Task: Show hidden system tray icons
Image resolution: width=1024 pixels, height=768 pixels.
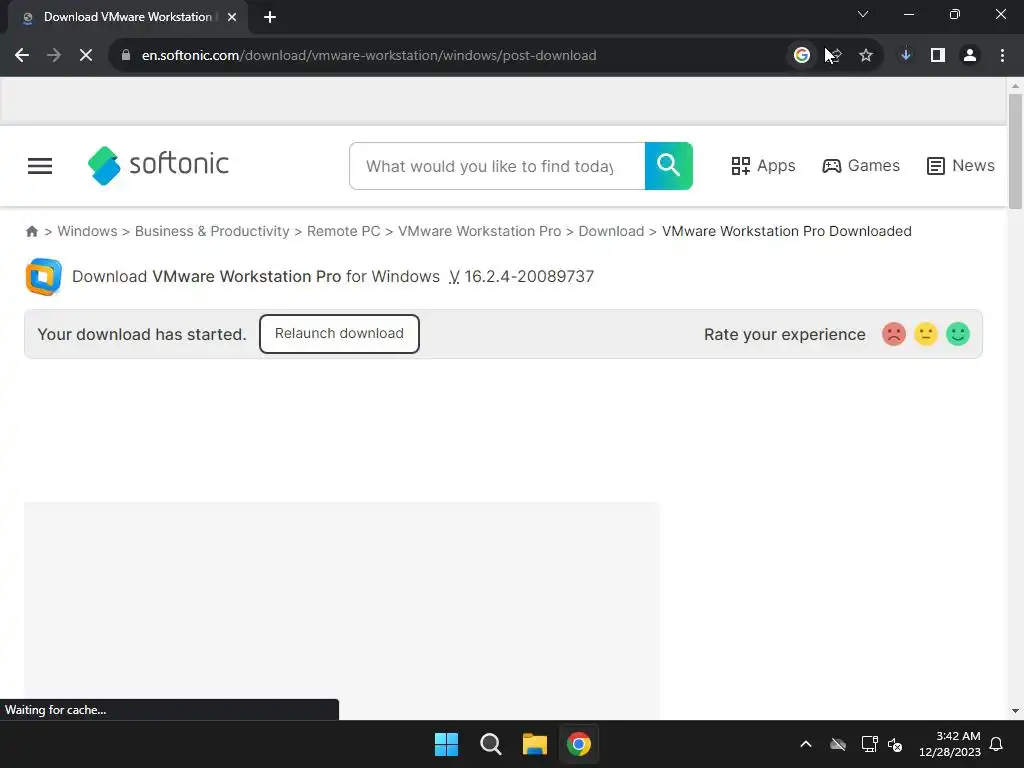Action: 806,744
